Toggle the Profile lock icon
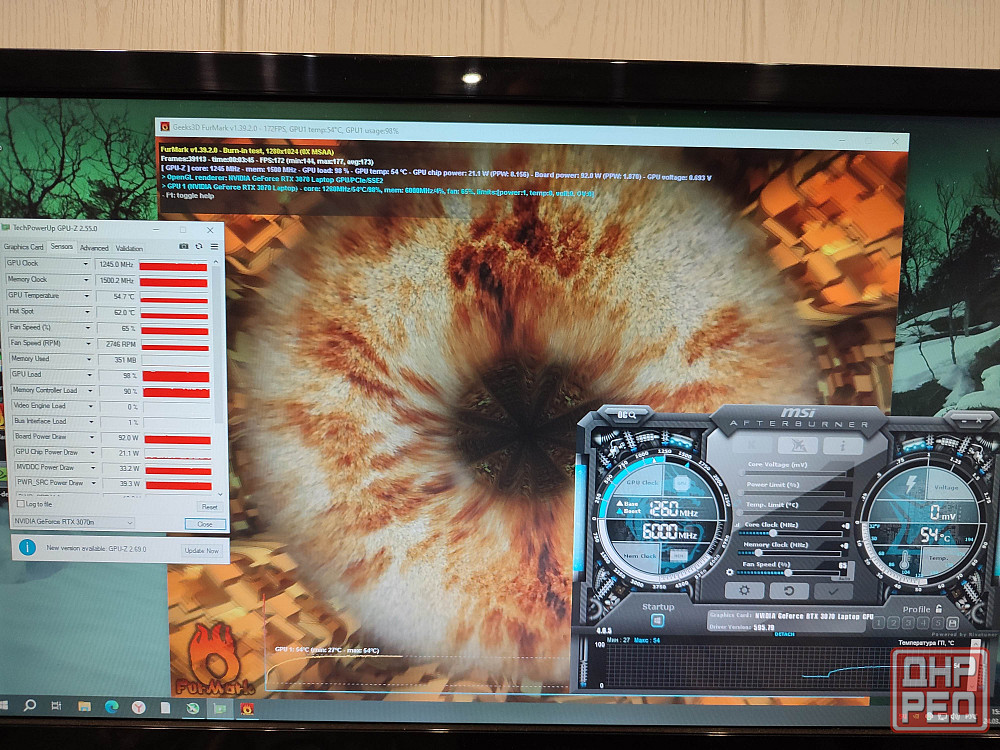Screen dimensions: 1000x750 tap(938, 608)
